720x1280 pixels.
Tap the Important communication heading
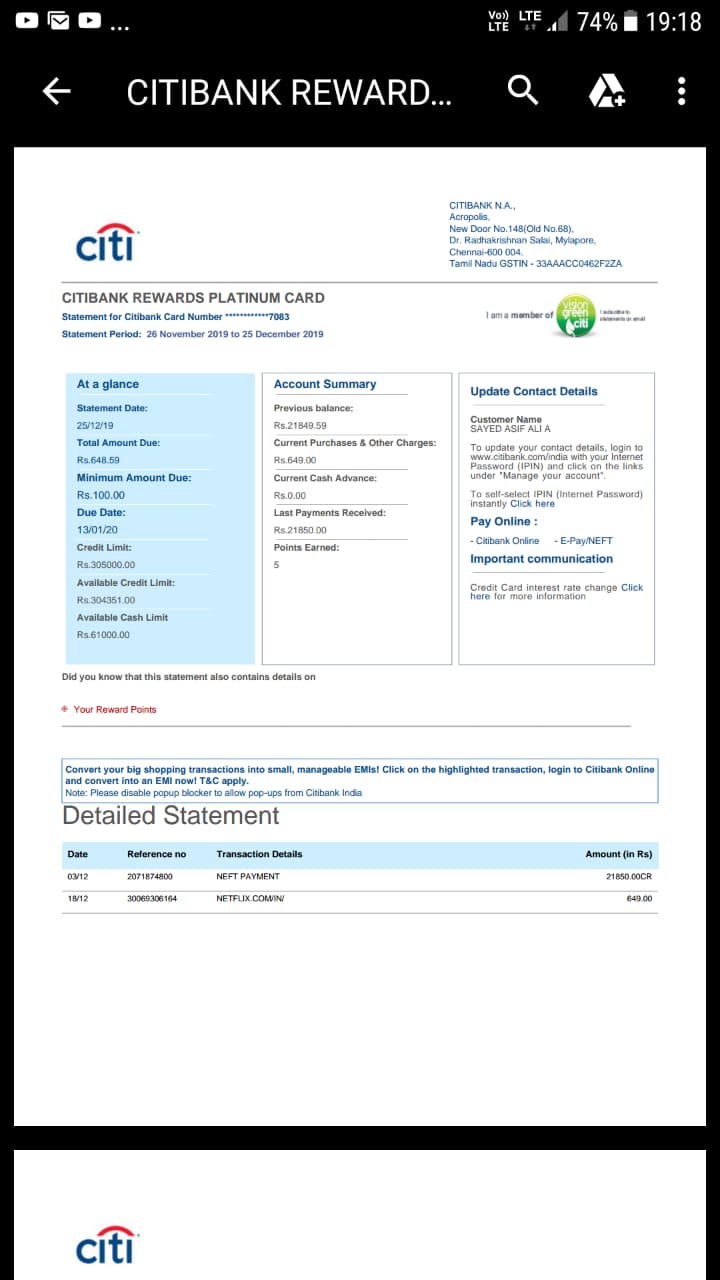(x=542, y=559)
